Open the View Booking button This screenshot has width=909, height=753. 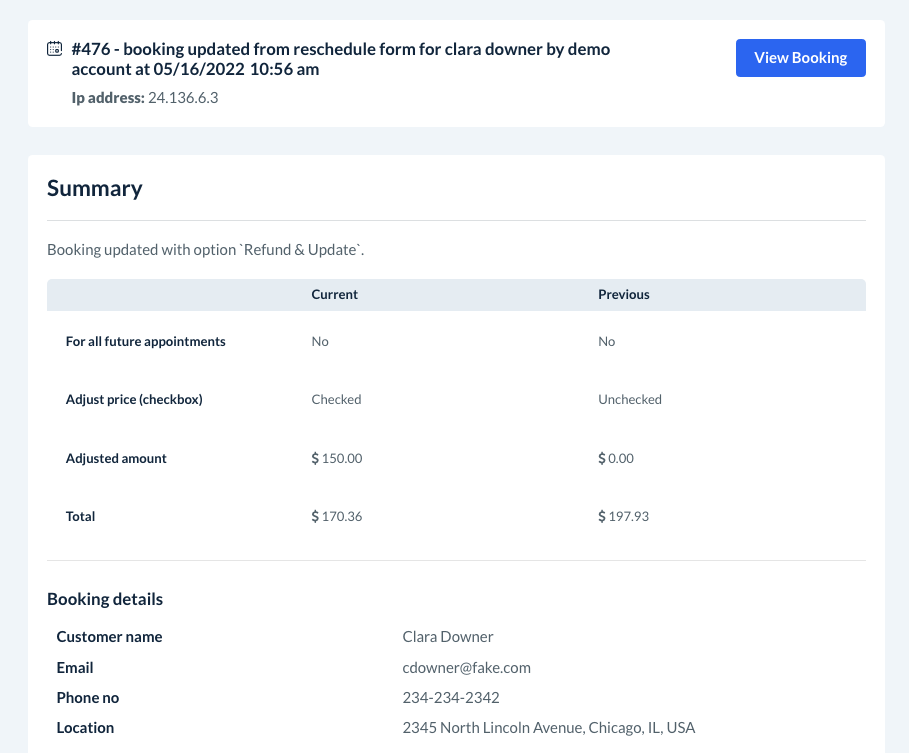[x=800, y=58]
